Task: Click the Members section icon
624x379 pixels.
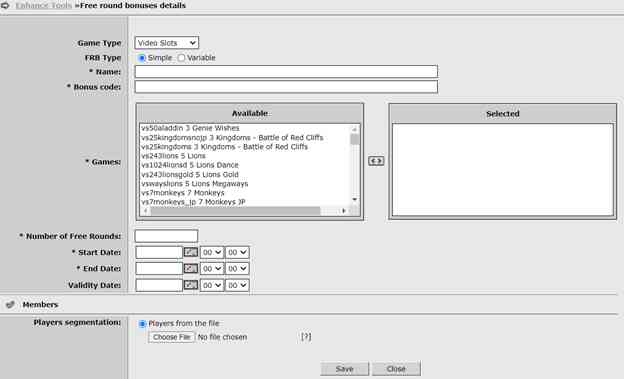Action: pyautogui.click(x=10, y=305)
